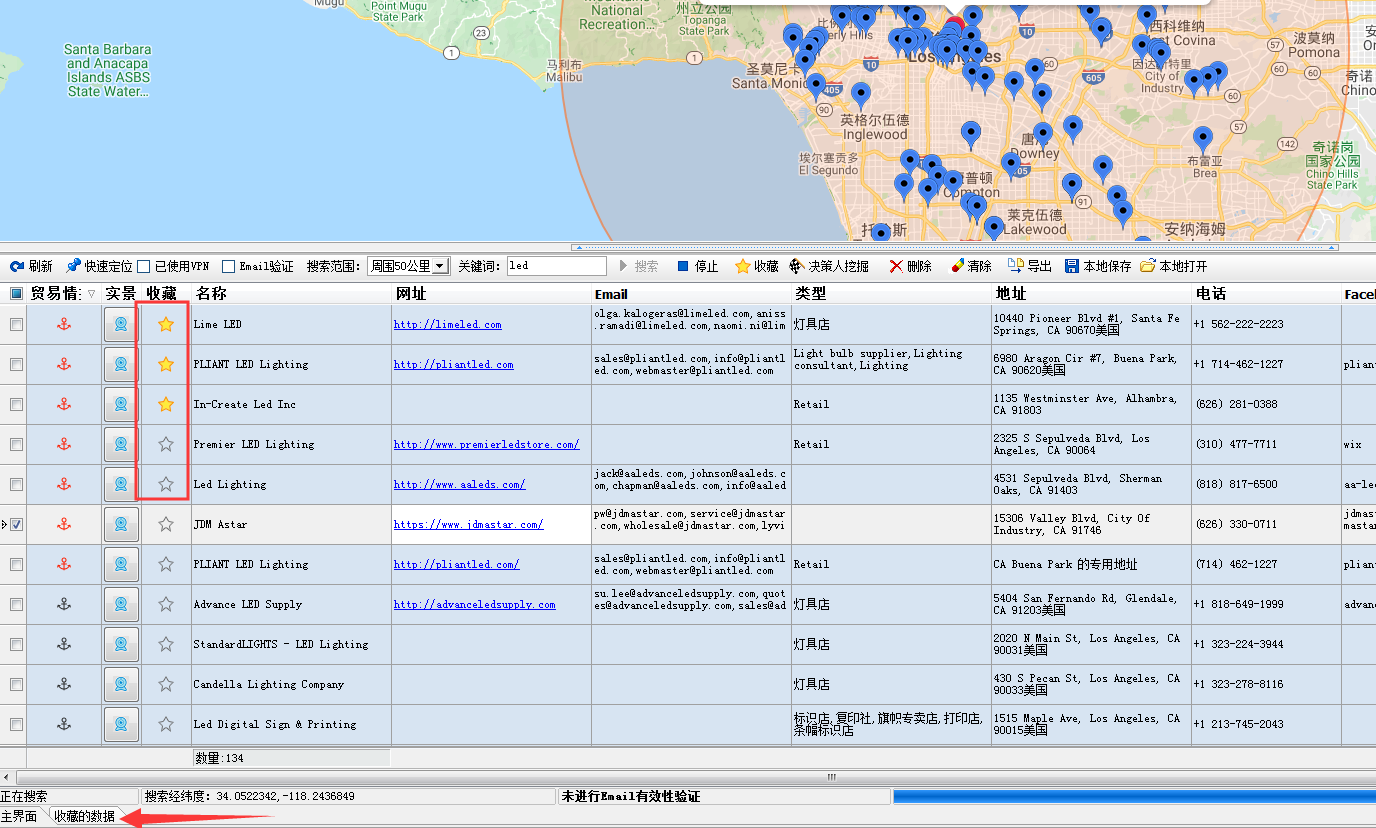Select the Premier LED Lighting row checkbox
The image size is (1376, 828).
click(16, 444)
